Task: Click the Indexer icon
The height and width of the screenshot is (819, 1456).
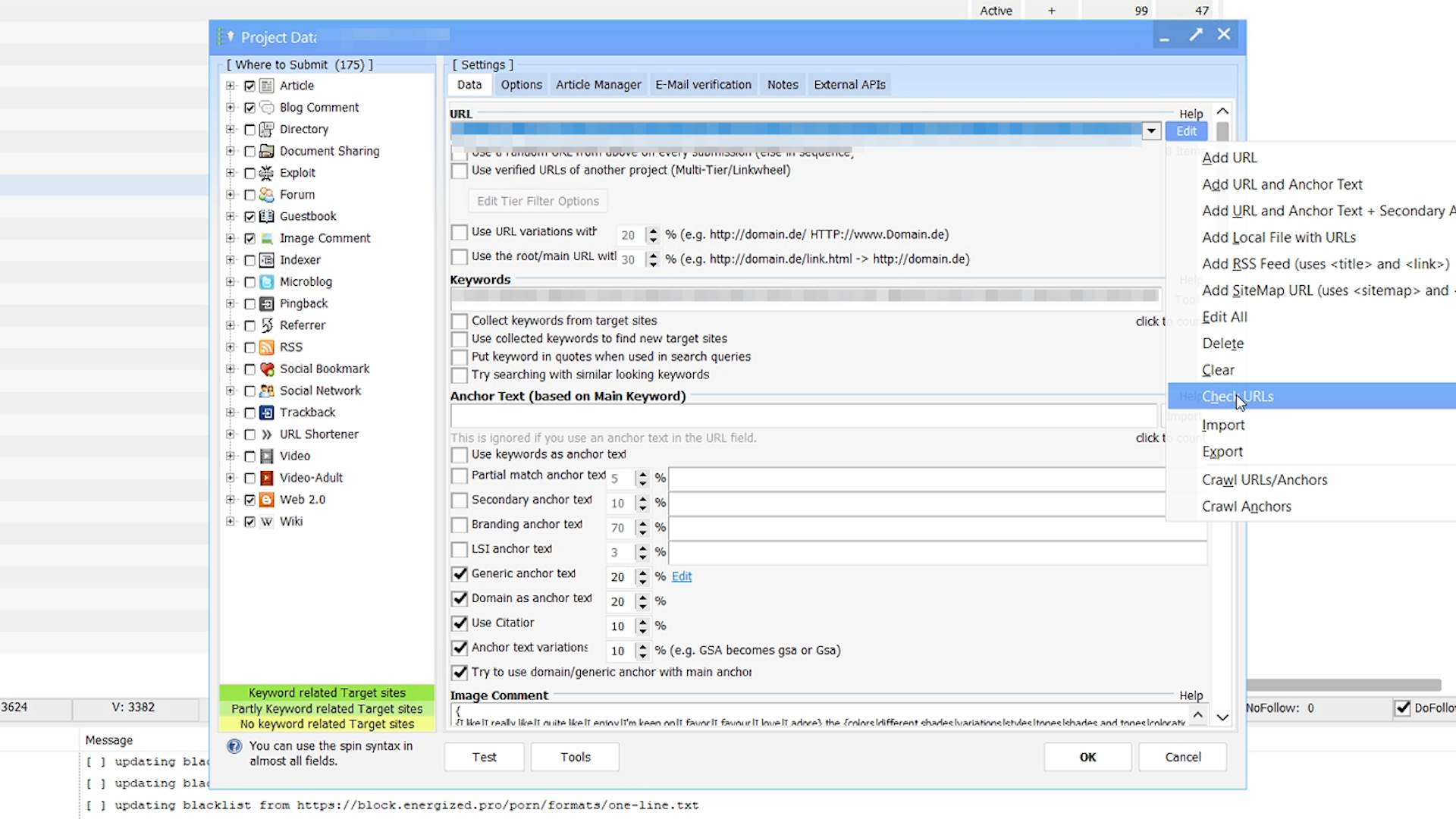Action: (x=267, y=260)
